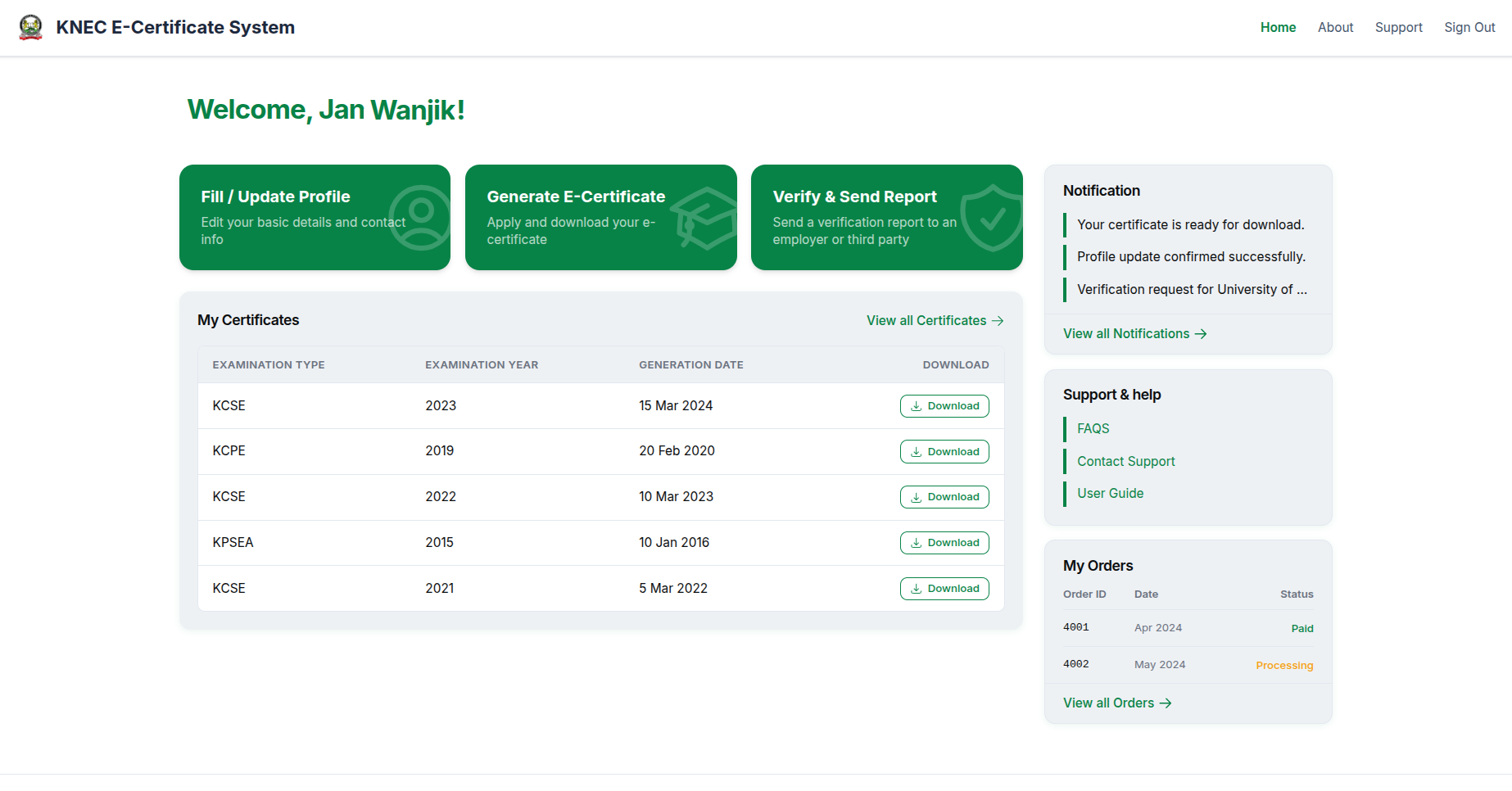Image resolution: width=1512 pixels, height=791 pixels.
Task: Open the certificate ready notification
Action: pyautogui.click(x=1190, y=224)
